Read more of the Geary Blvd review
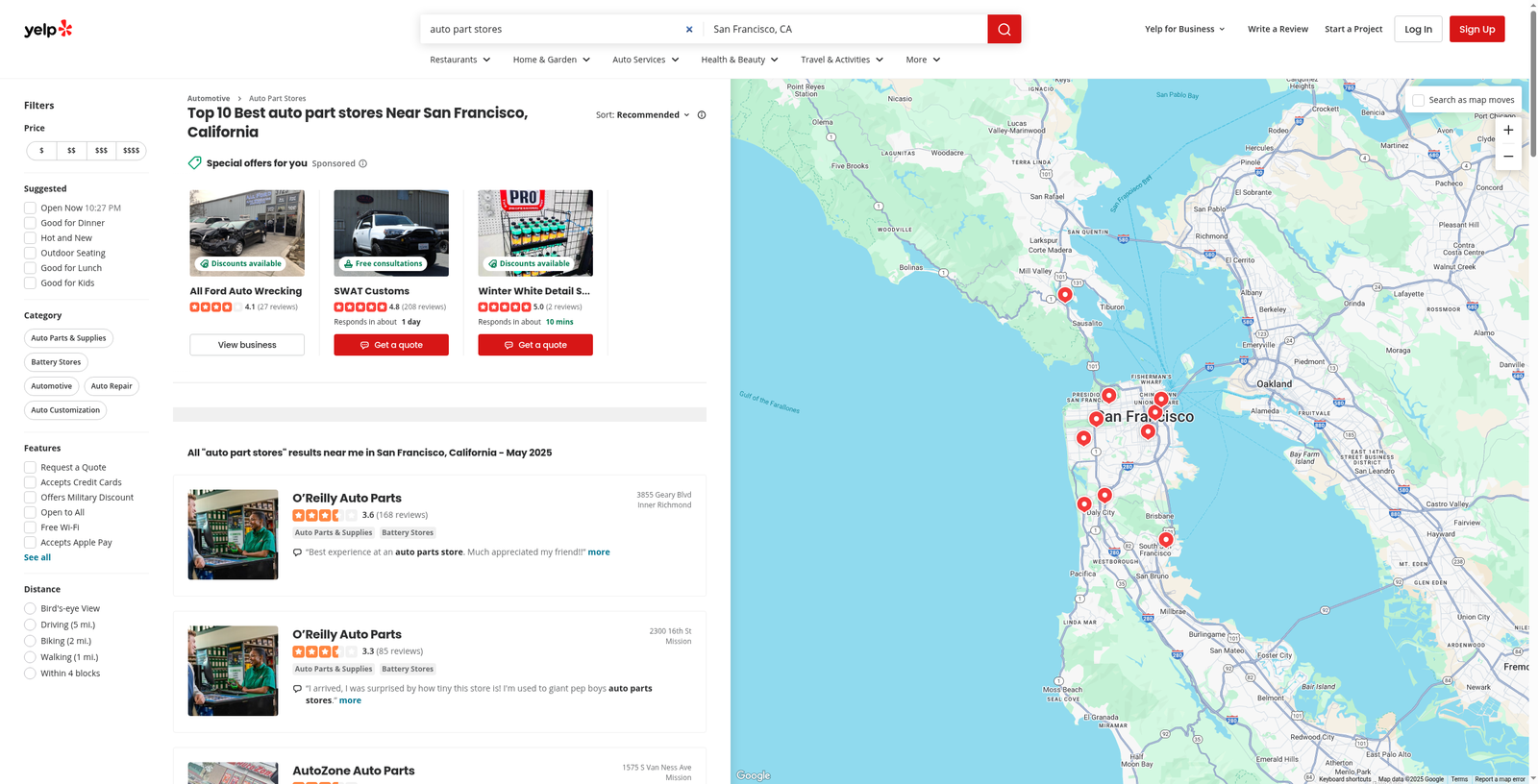This screenshot has height=784, width=1538. (599, 552)
